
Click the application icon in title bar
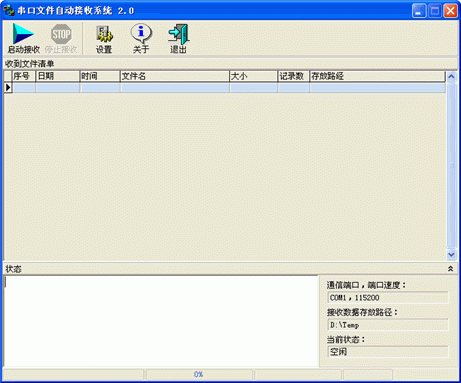click(8, 10)
